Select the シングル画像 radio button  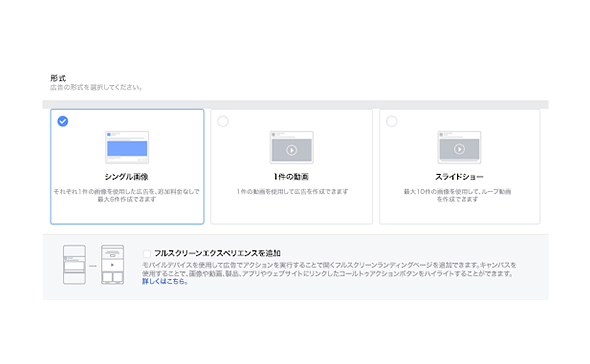coord(63,121)
